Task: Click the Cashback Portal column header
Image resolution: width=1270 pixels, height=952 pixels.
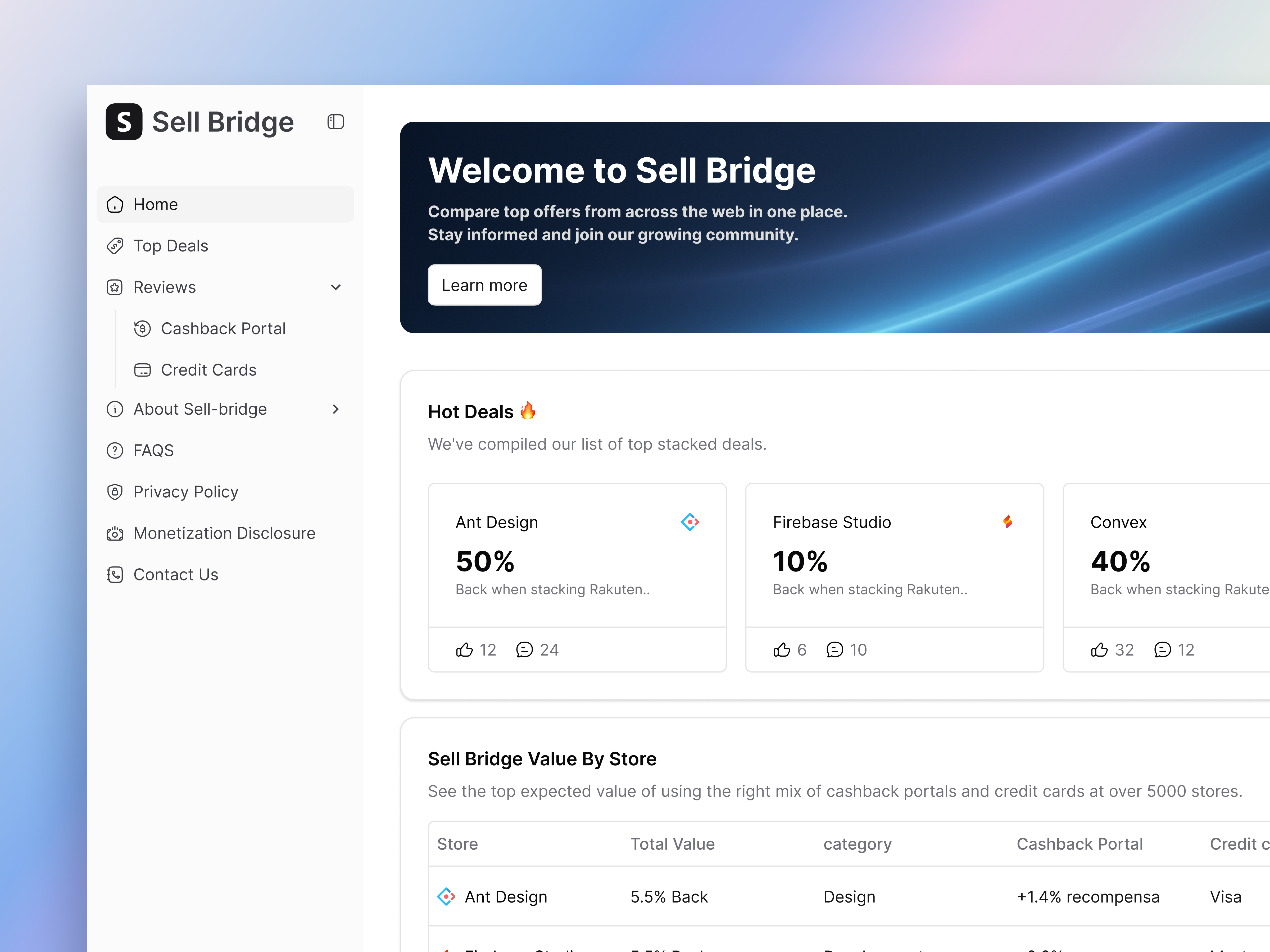Action: [1079, 844]
